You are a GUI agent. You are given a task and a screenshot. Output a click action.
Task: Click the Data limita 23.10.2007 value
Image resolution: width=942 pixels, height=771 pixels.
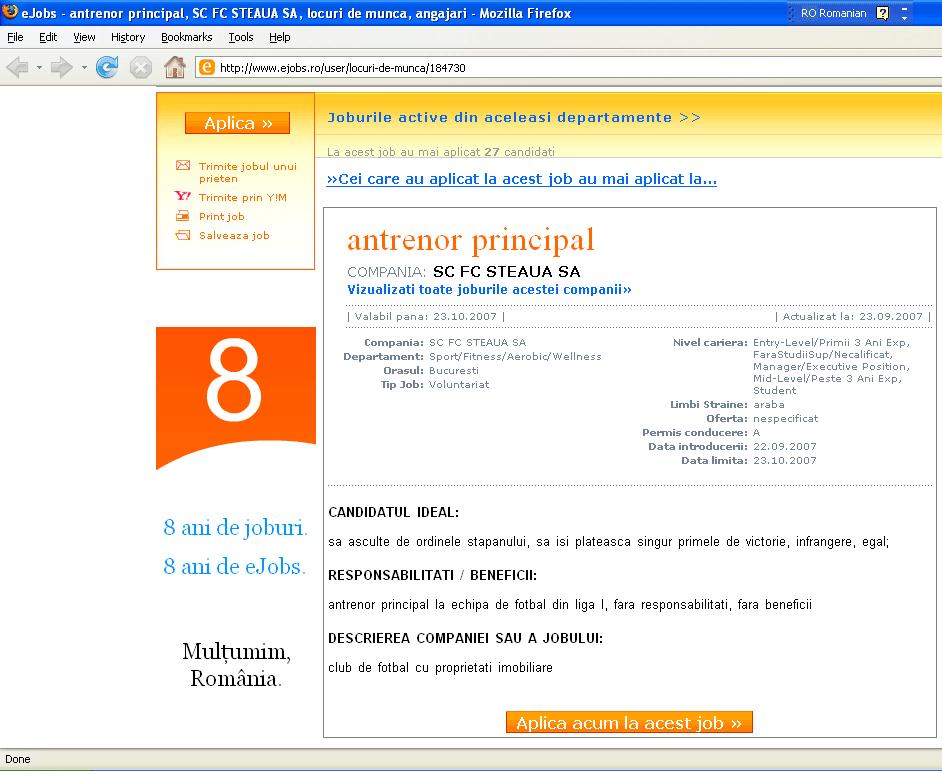click(785, 460)
